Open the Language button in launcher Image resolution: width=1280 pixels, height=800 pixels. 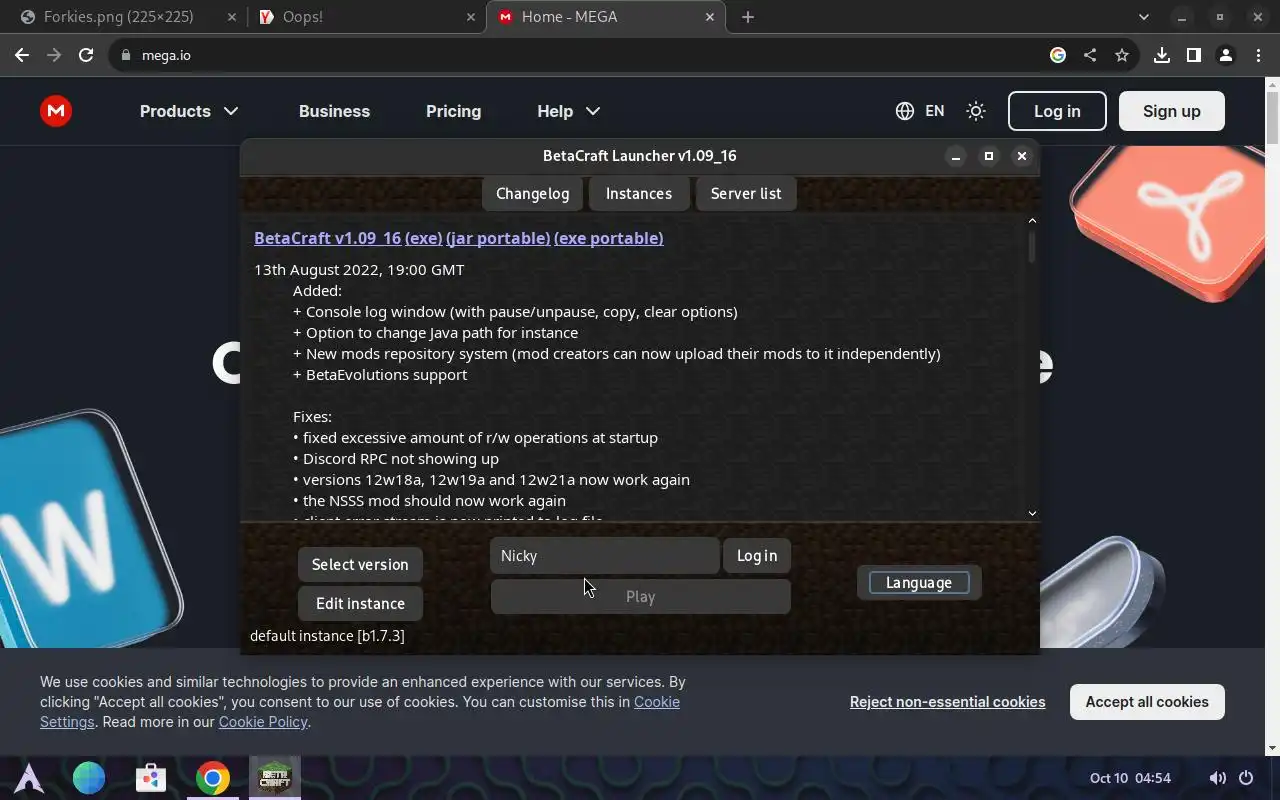[x=919, y=583]
